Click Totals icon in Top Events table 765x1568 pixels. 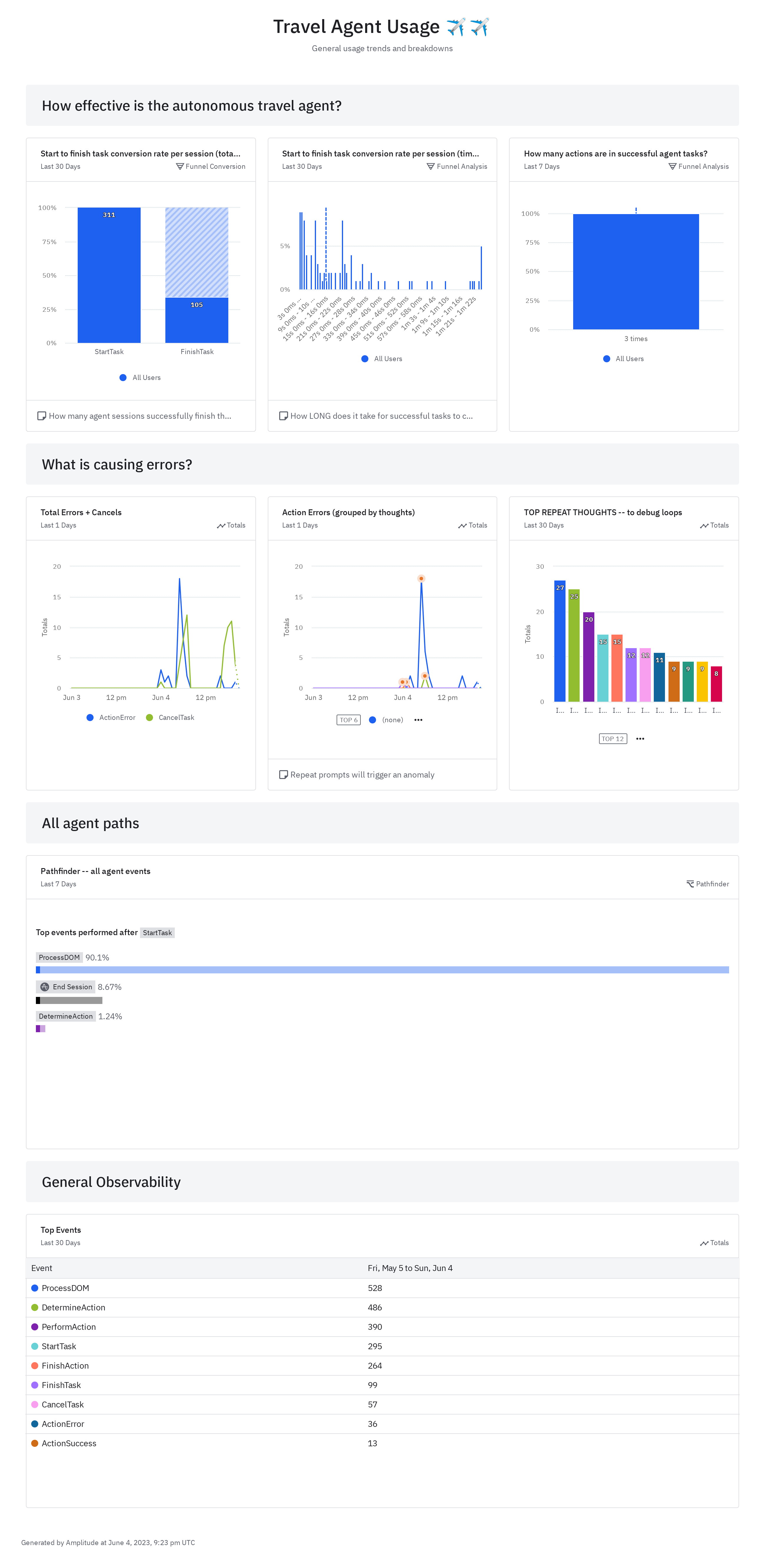click(704, 1244)
